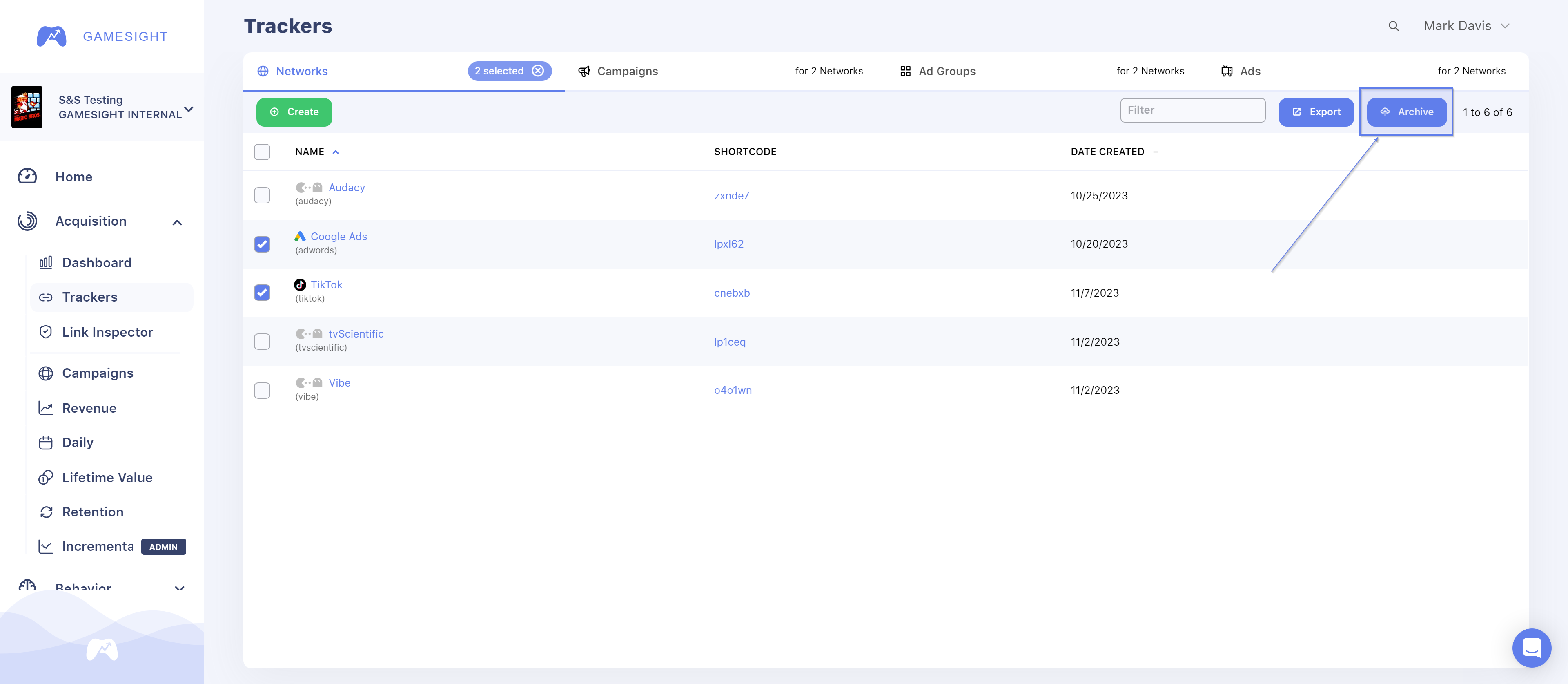This screenshot has height=684, width=1568.
Task: Click shortcode cnebxb
Action: coord(732,293)
